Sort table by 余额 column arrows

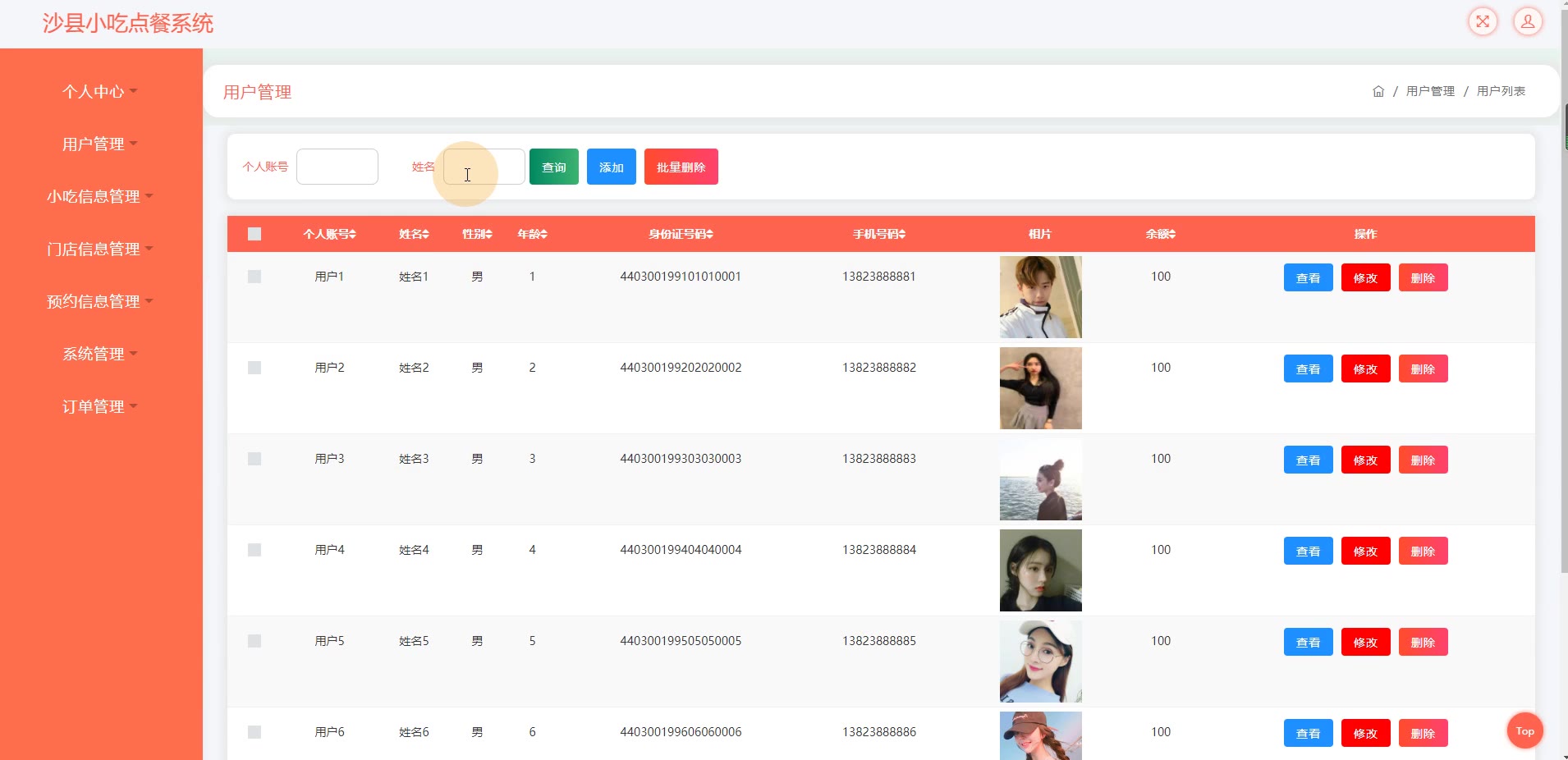[1172, 235]
